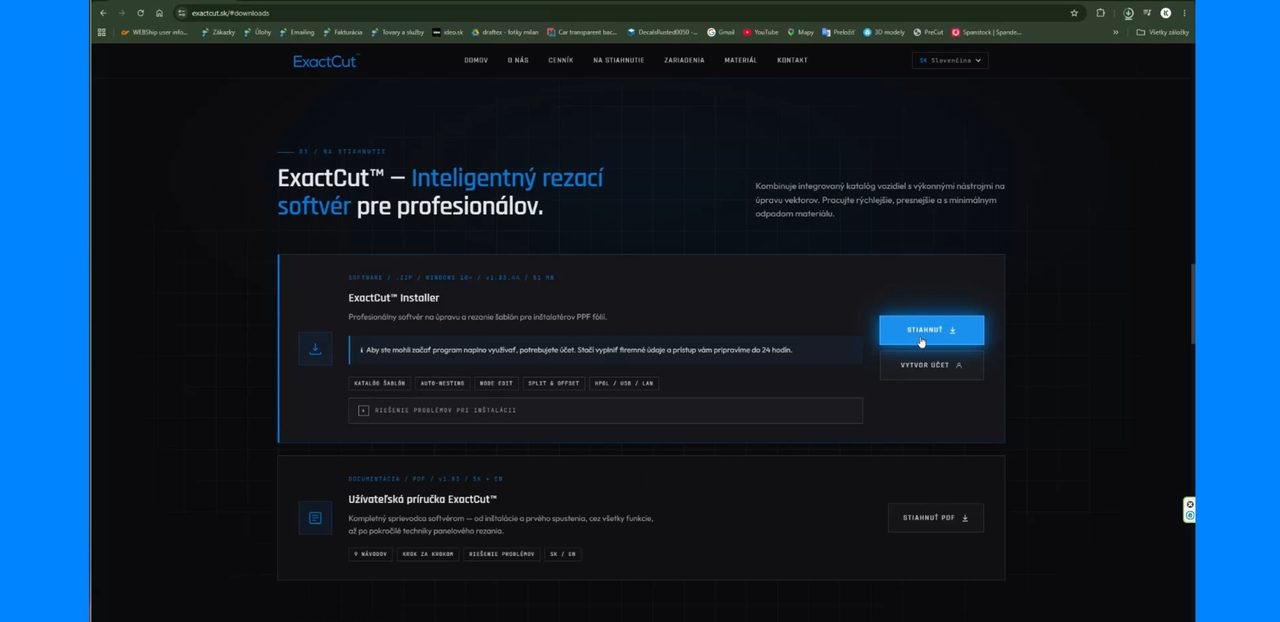
Task: Show browser downloads icon in toolbar
Action: coord(1128,13)
